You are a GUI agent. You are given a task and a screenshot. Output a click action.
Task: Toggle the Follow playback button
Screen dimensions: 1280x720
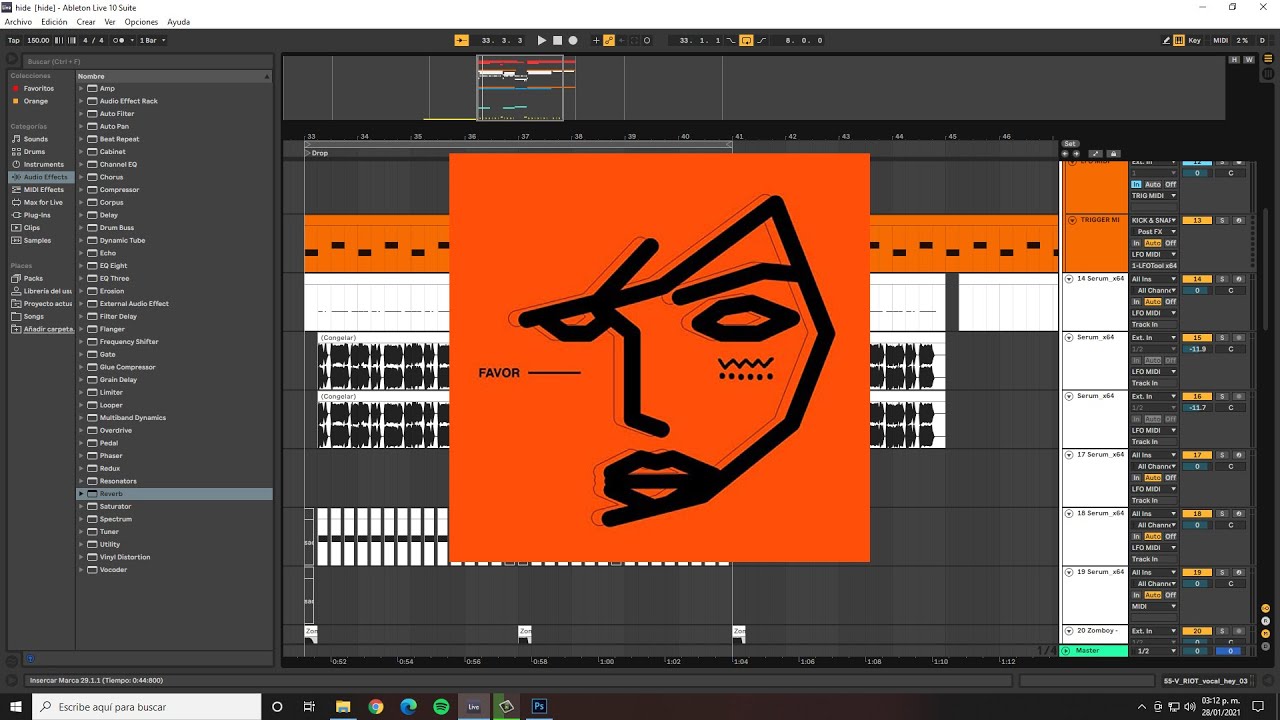[460, 40]
